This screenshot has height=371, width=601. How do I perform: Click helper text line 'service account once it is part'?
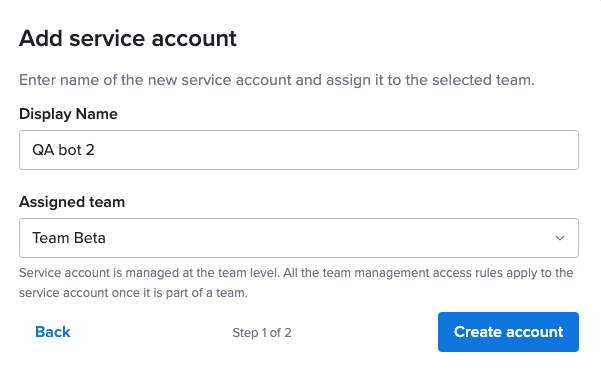tap(133, 293)
